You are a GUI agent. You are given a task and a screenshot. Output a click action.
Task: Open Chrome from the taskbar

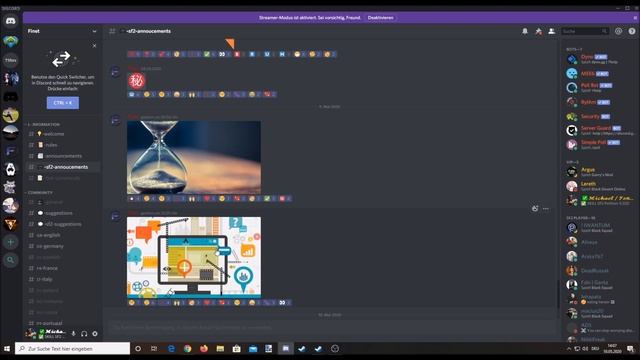187,349
